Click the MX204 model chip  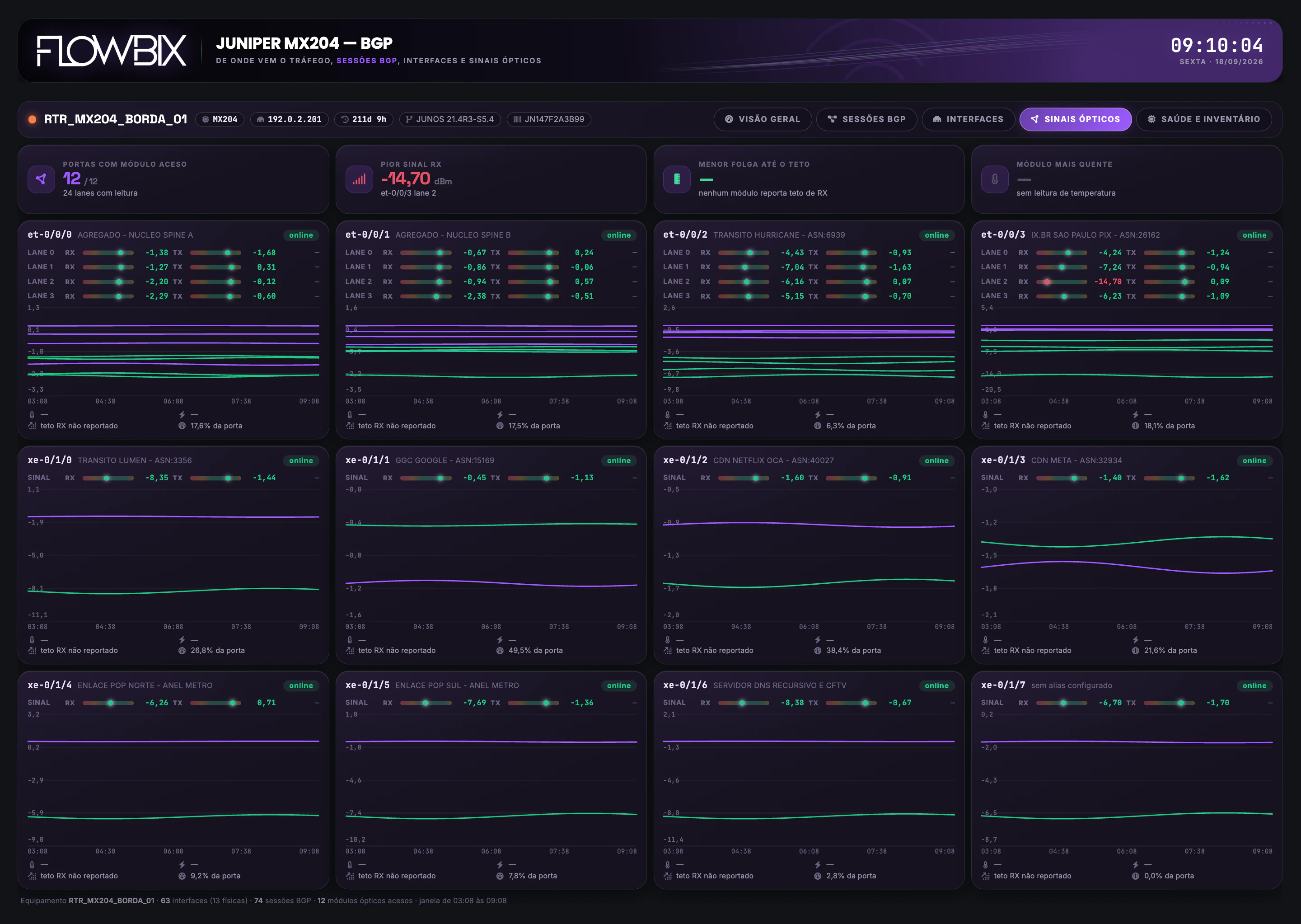[220, 119]
